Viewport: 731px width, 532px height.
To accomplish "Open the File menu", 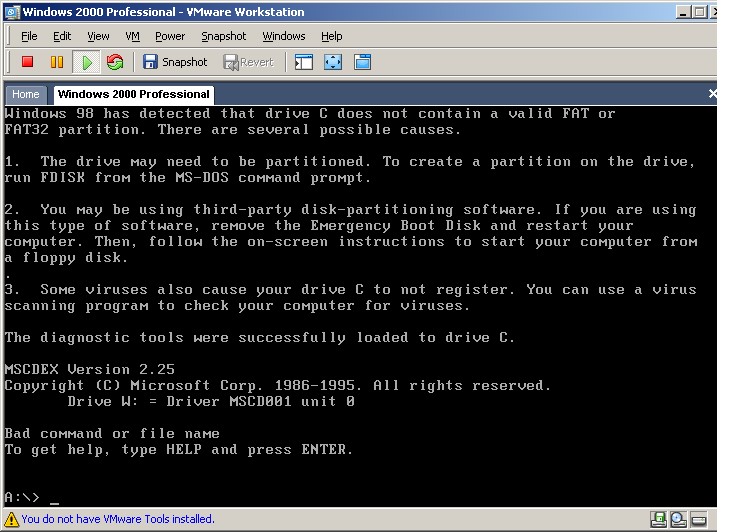I will click(x=29, y=36).
